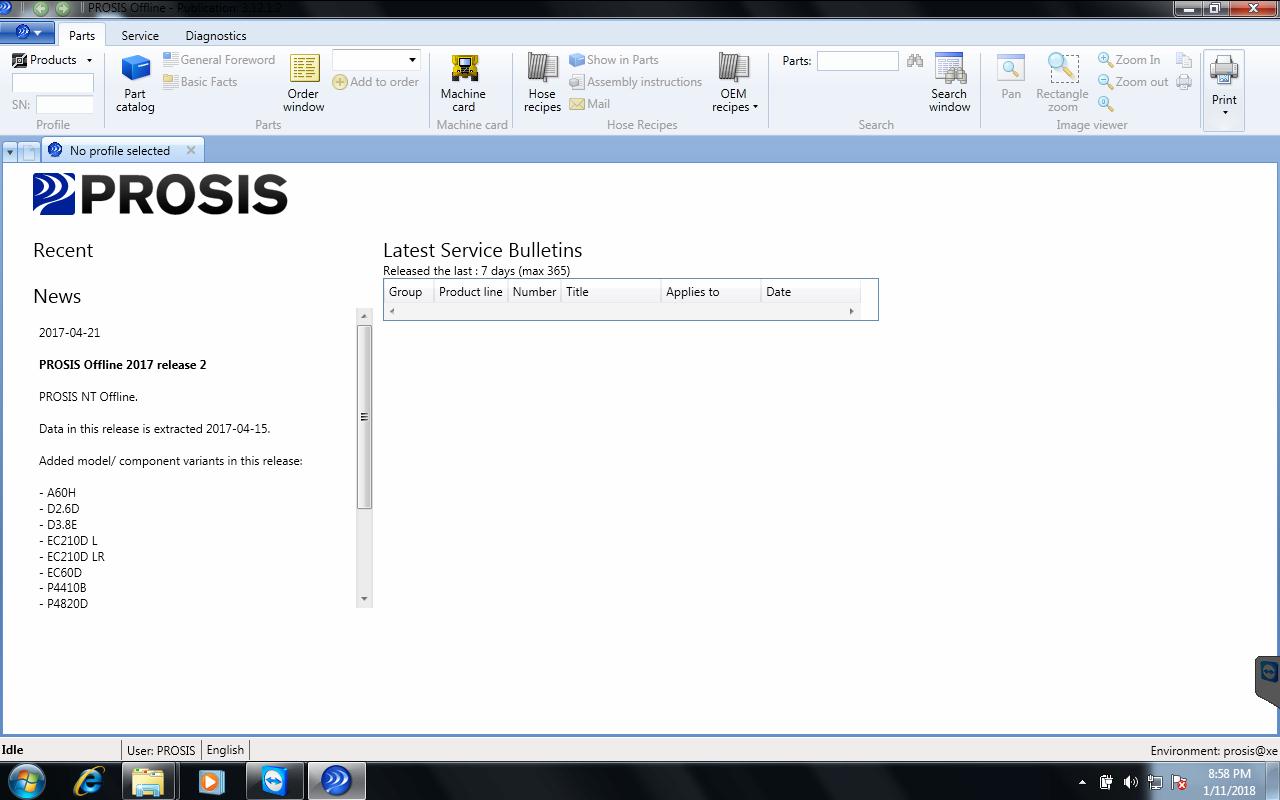This screenshot has height=800, width=1280.
Task: Click the User: PROSIS status entry
Action: (x=161, y=750)
